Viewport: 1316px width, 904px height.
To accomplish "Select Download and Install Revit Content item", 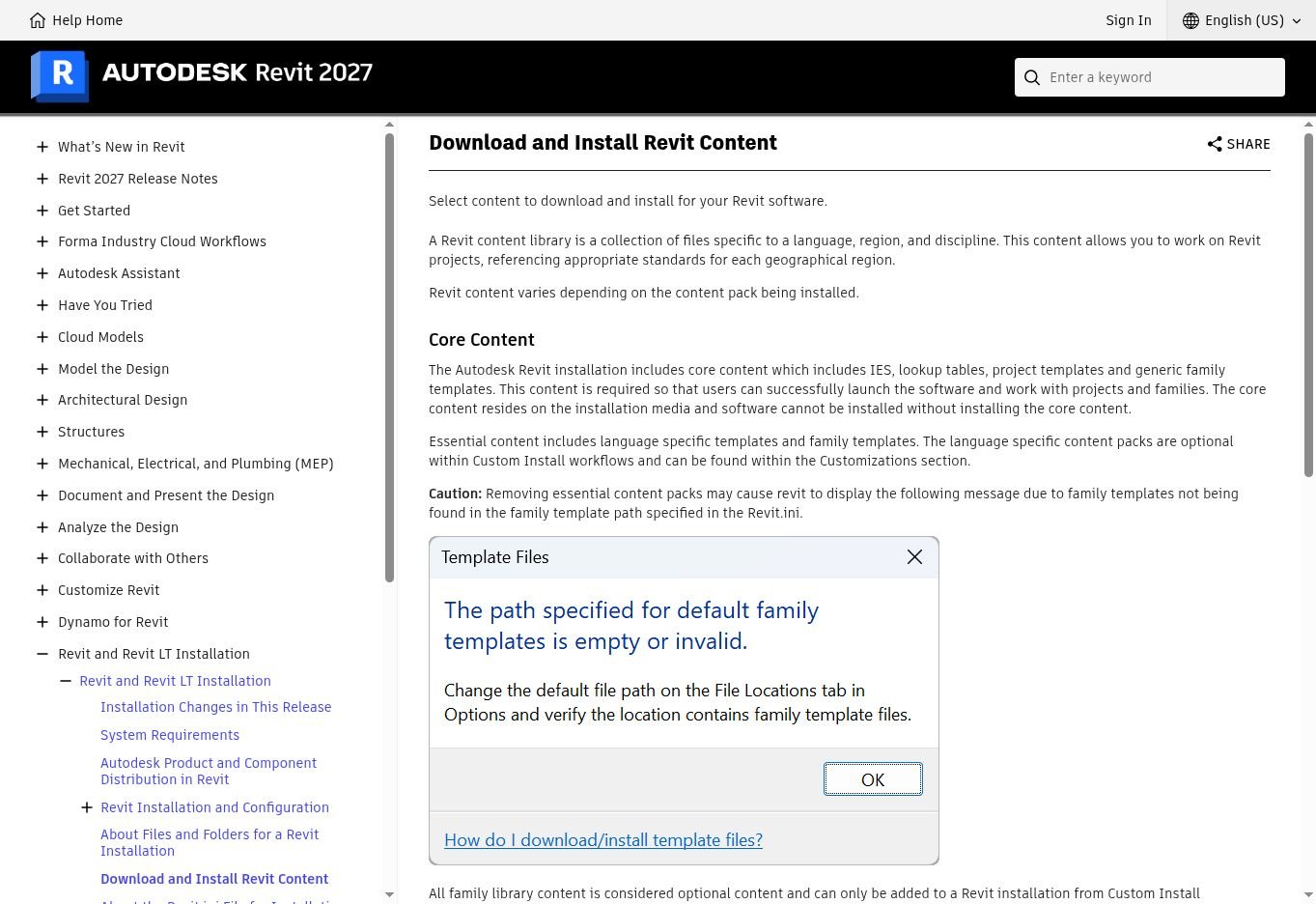I will pos(214,879).
